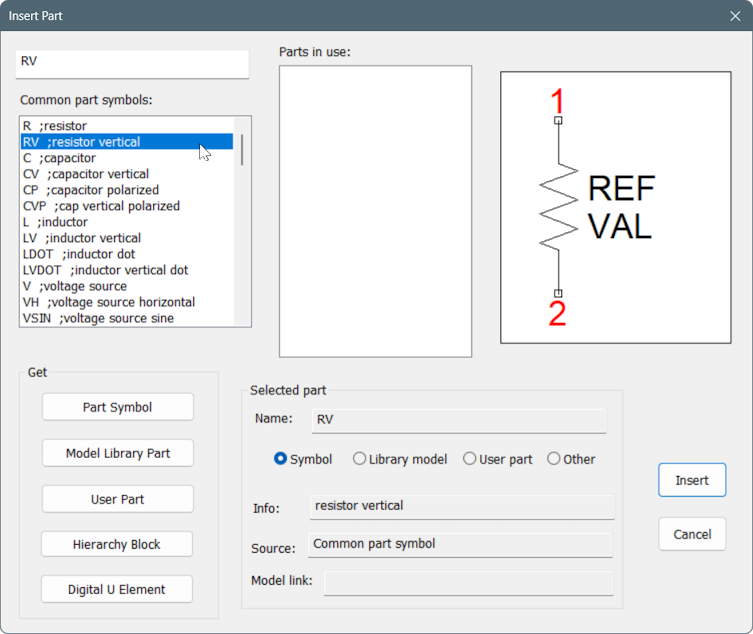Viewport: 753px width, 634px height.
Task: Click the Insert button
Action: (x=692, y=480)
